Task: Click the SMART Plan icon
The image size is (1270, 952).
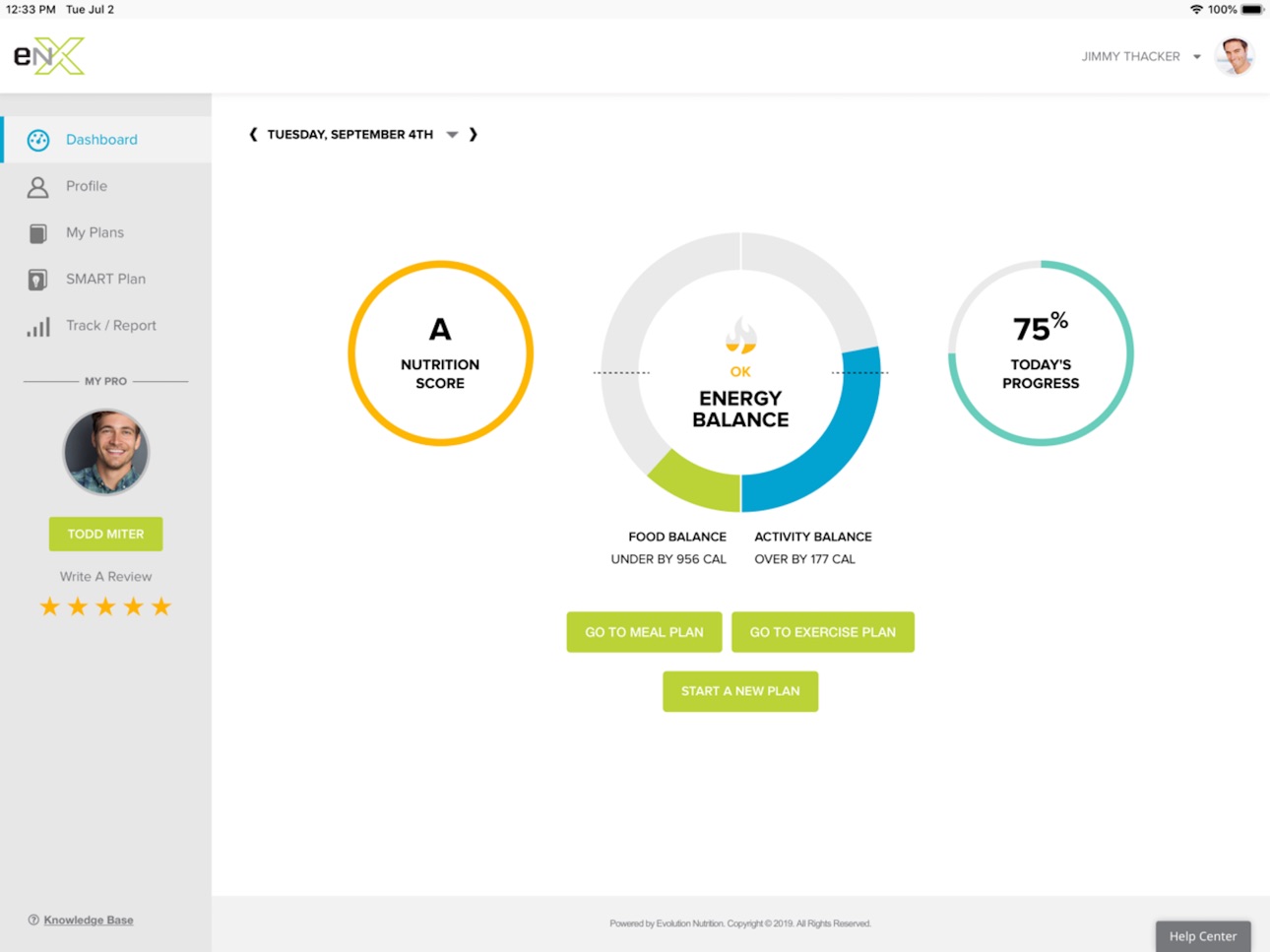Action: click(38, 280)
